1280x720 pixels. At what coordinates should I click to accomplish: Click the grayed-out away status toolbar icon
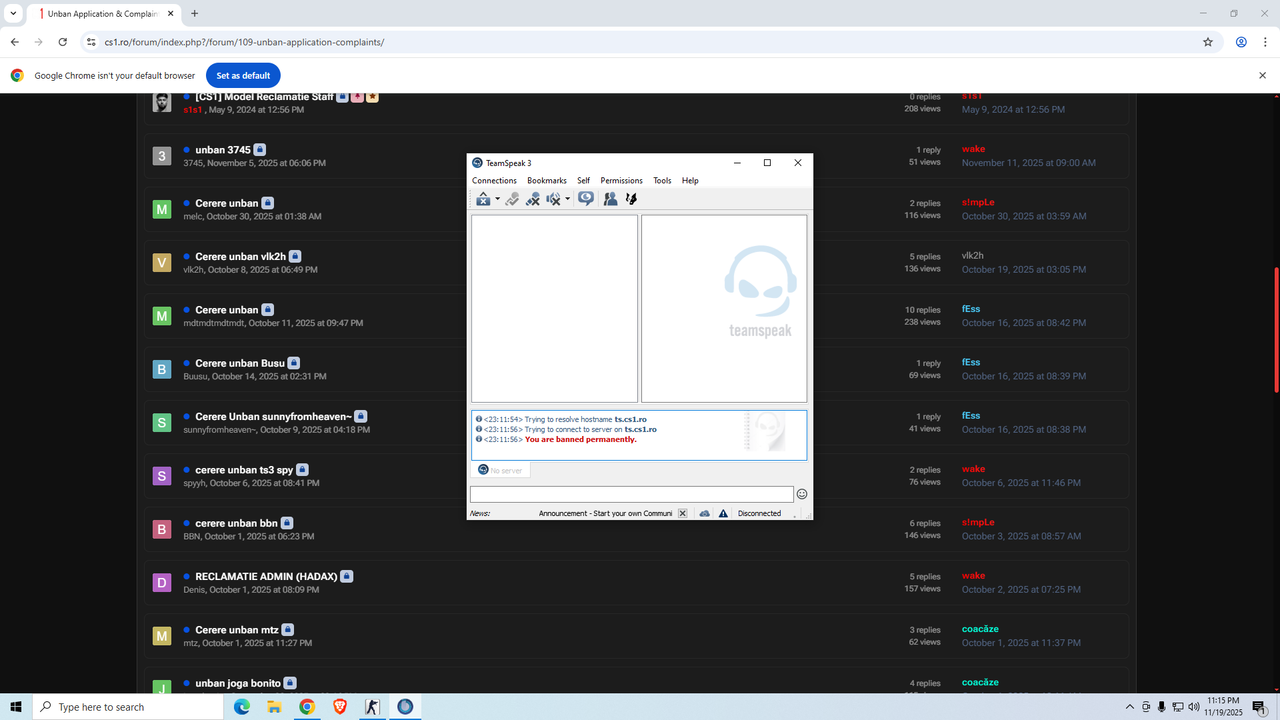512,199
